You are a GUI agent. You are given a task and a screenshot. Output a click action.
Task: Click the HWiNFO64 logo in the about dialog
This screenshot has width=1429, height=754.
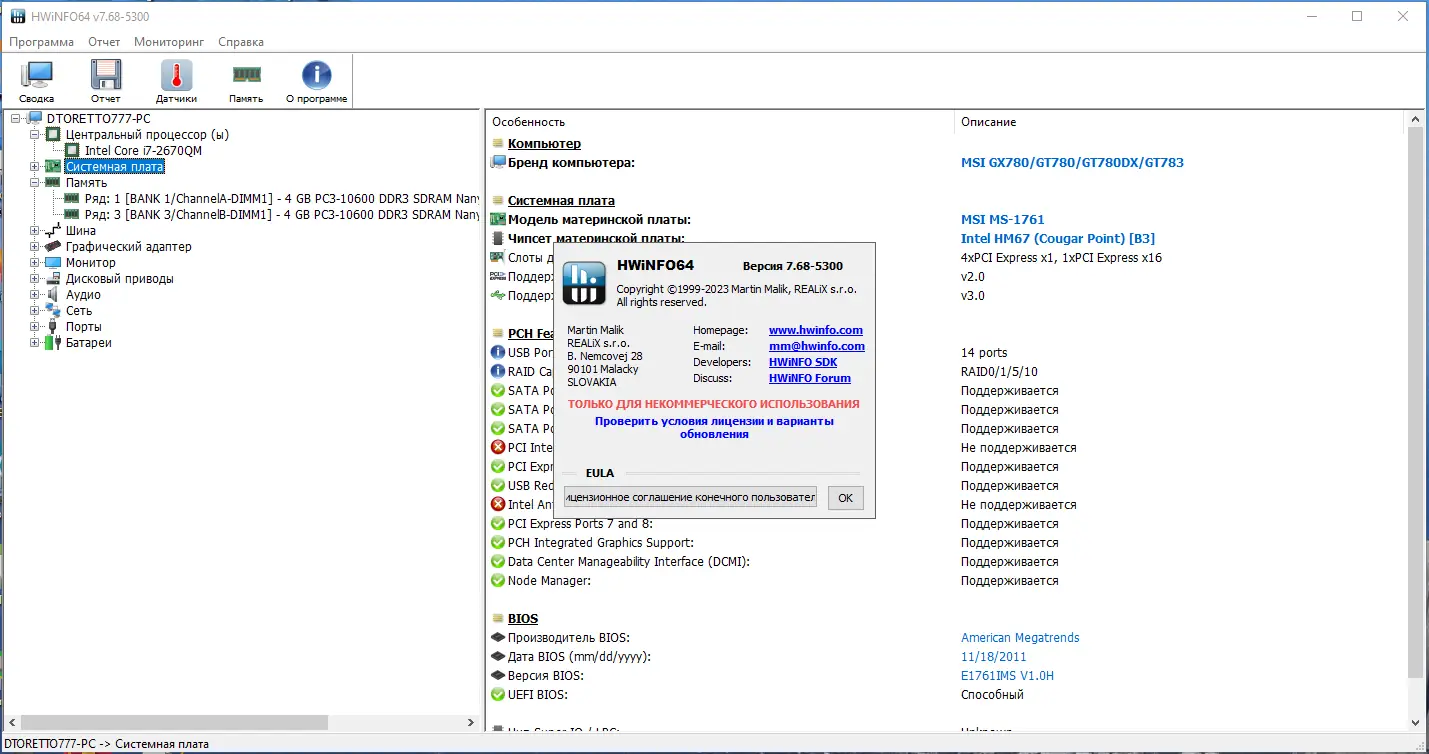(x=583, y=283)
